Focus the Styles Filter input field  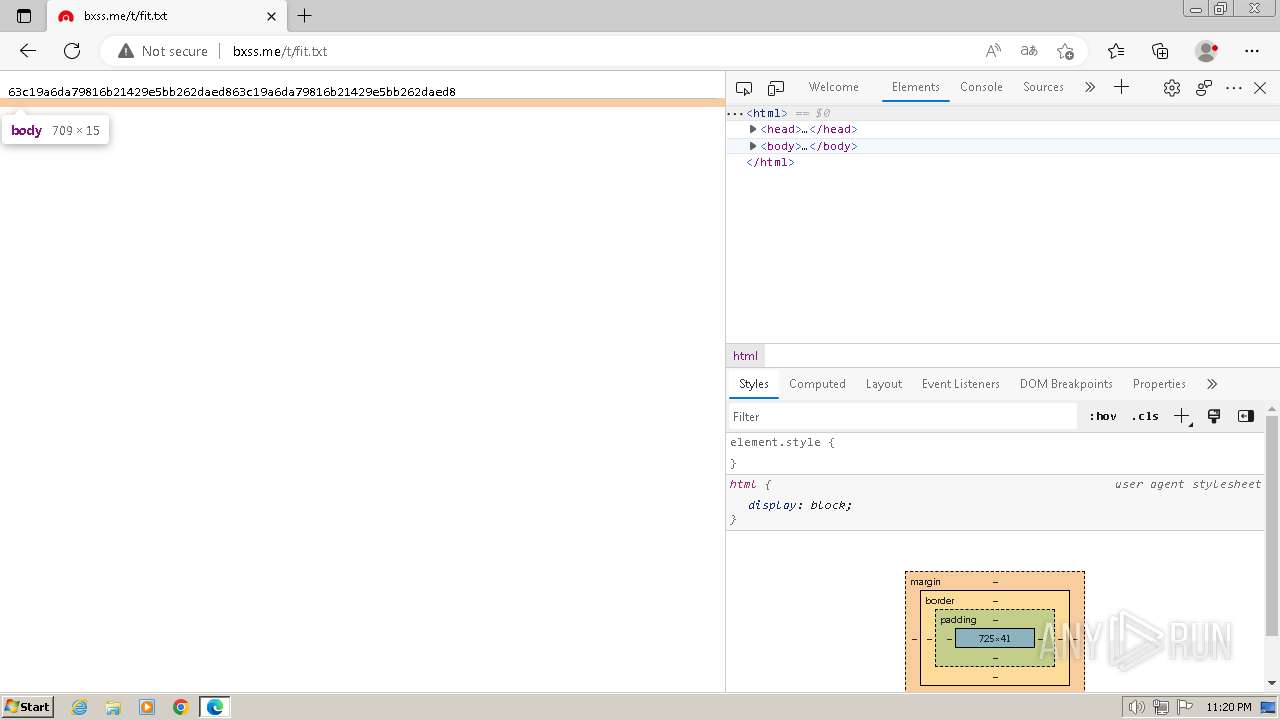(901, 416)
